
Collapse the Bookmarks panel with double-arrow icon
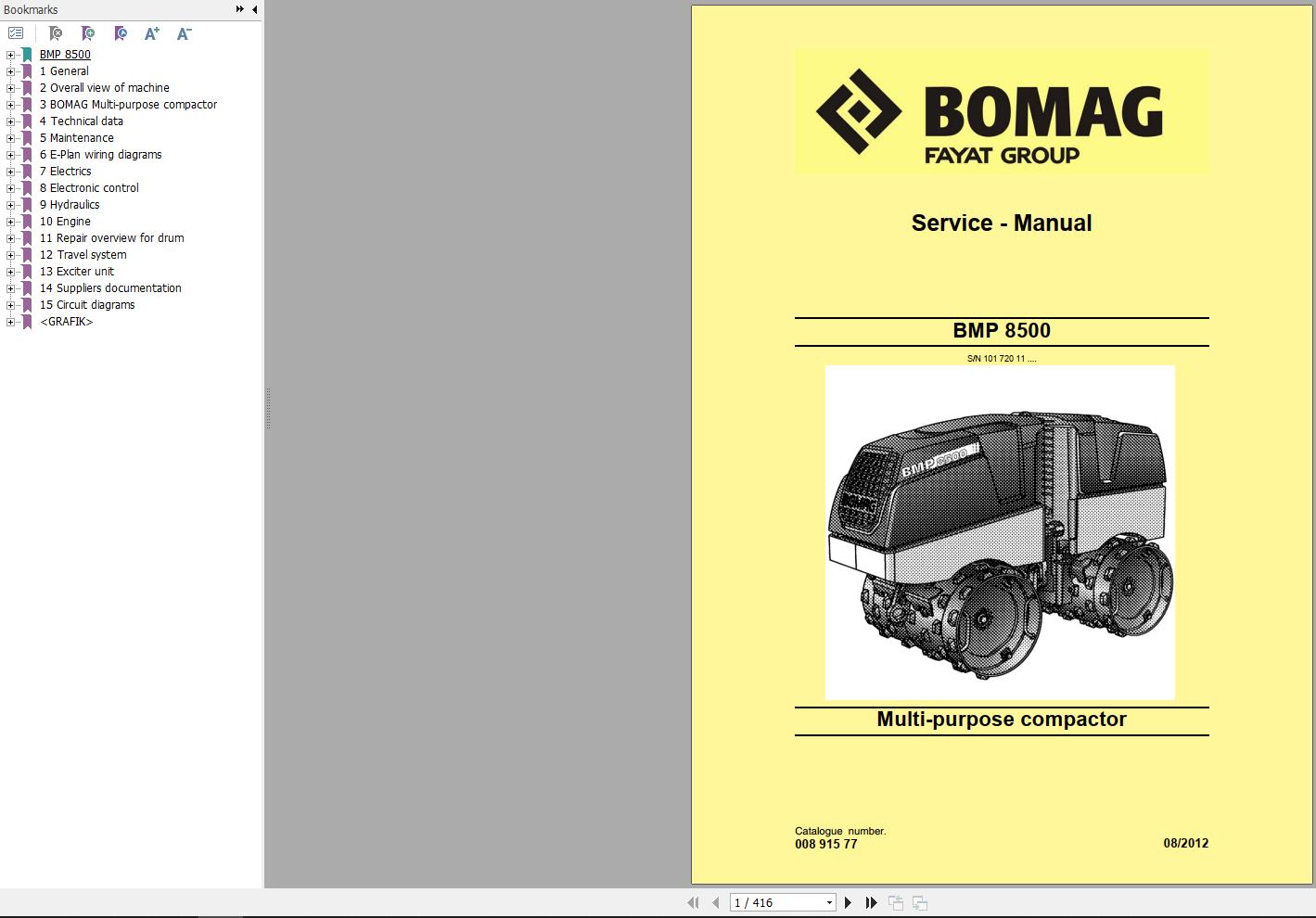coord(239,8)
